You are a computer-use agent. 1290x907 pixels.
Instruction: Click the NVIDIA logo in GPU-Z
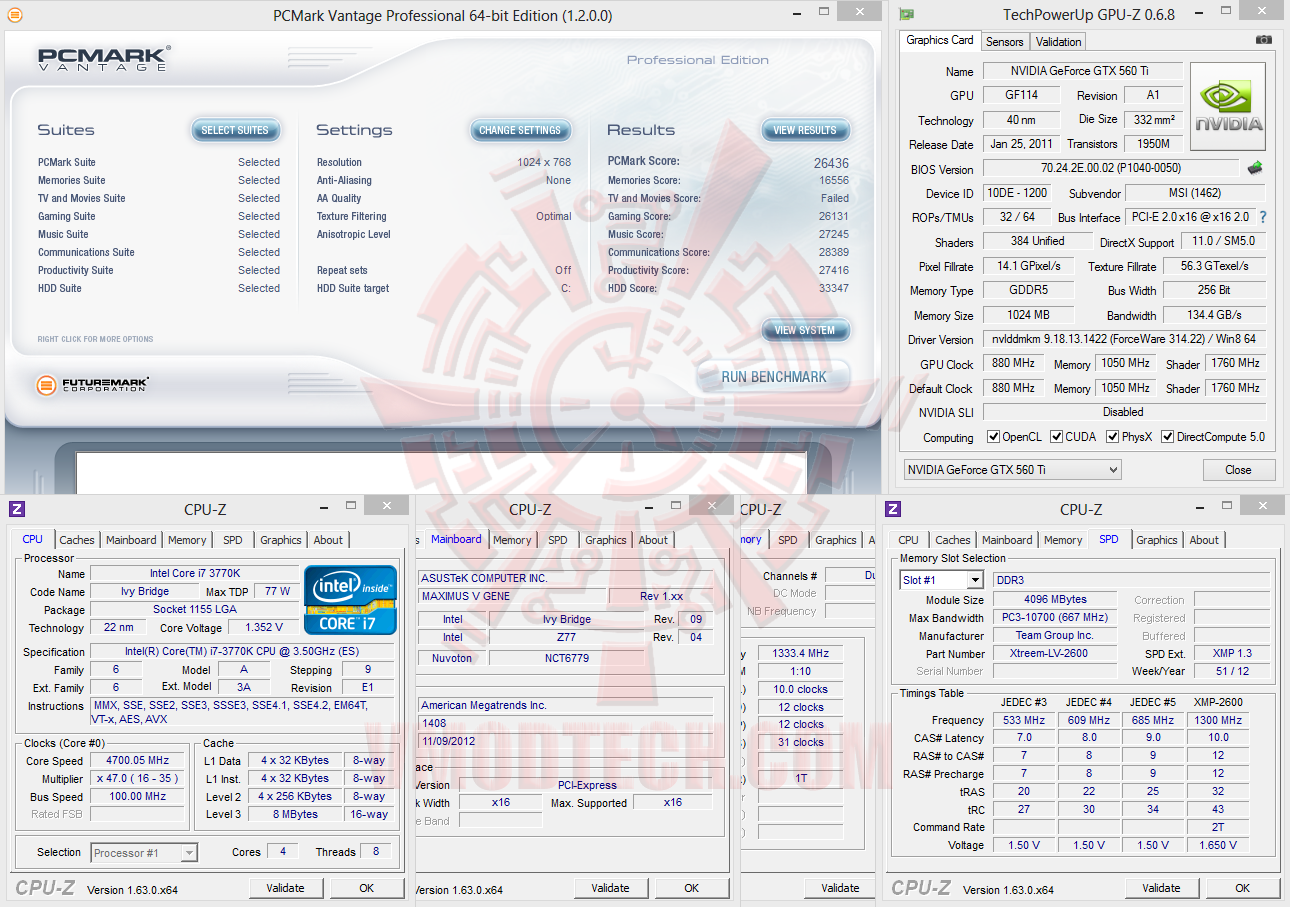[1228, 107]
